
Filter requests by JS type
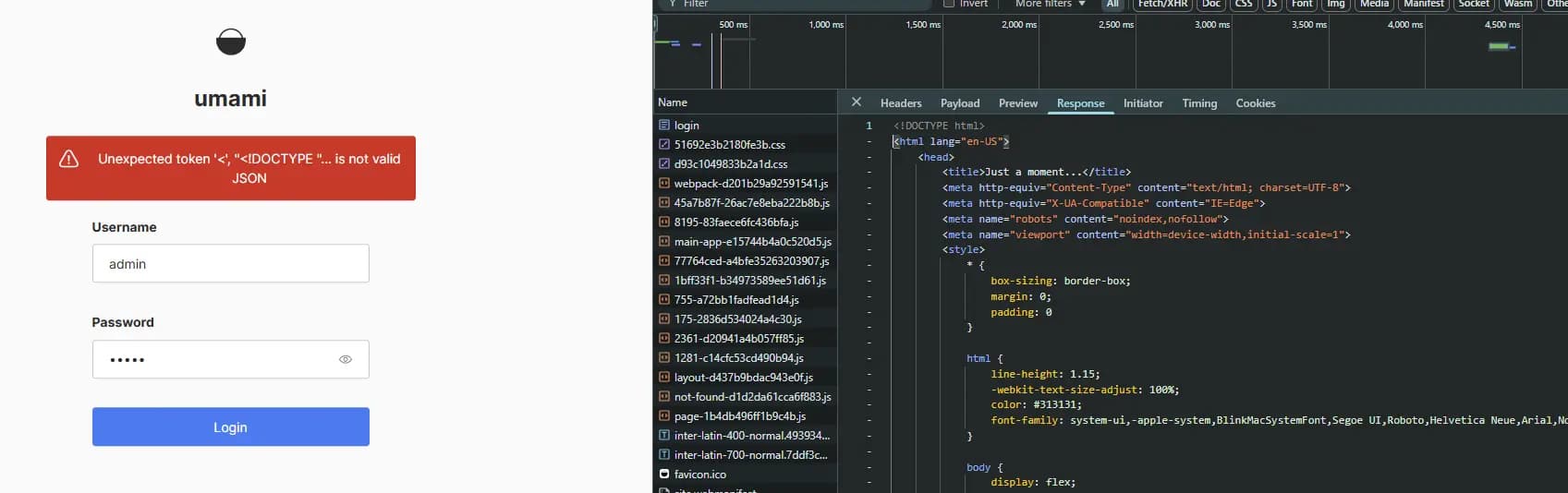click(x=1271, y=4)
